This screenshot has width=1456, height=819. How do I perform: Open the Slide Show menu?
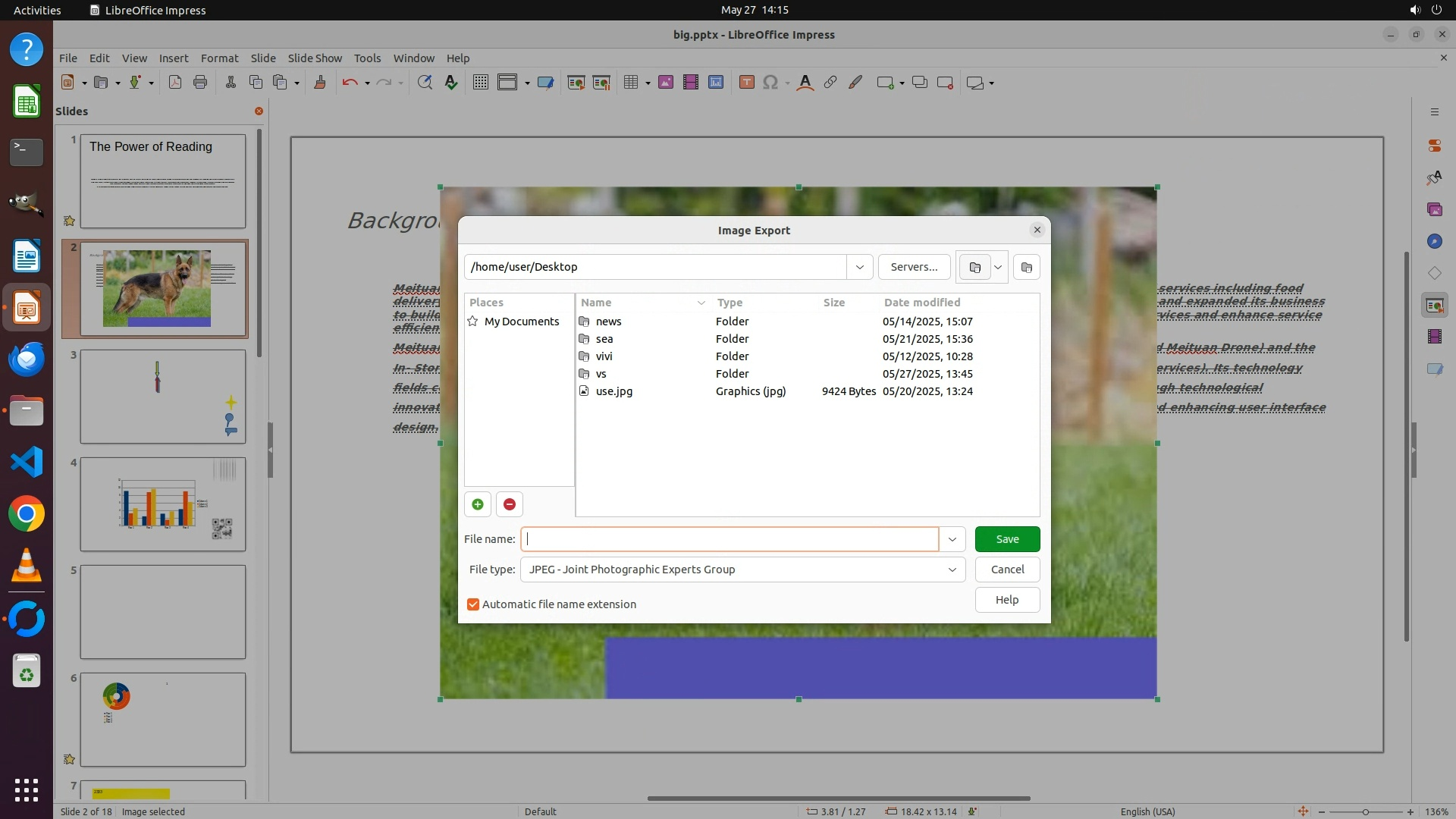(315, 58)
